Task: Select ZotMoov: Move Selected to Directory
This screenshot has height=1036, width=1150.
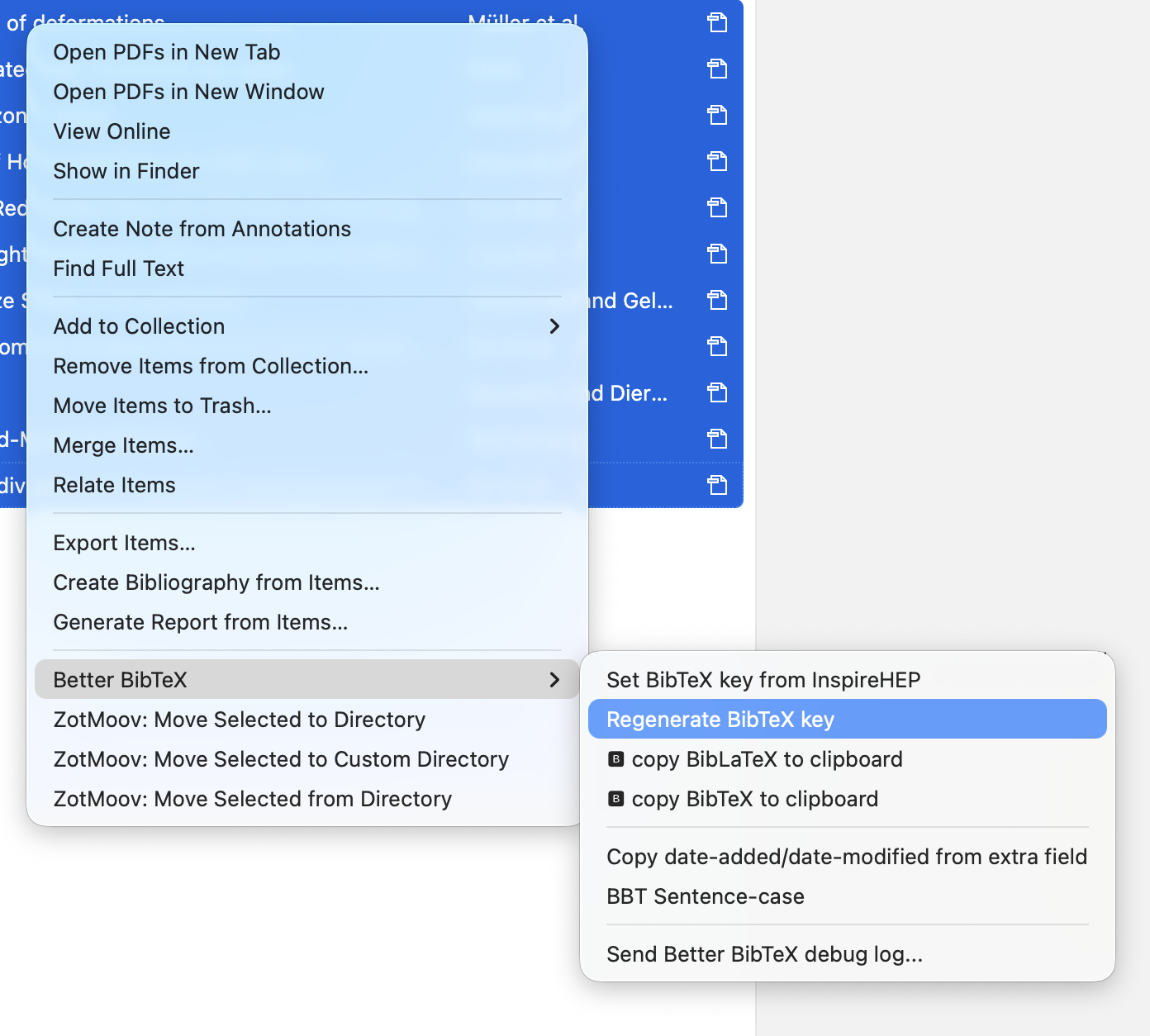Action: [307, 720]
